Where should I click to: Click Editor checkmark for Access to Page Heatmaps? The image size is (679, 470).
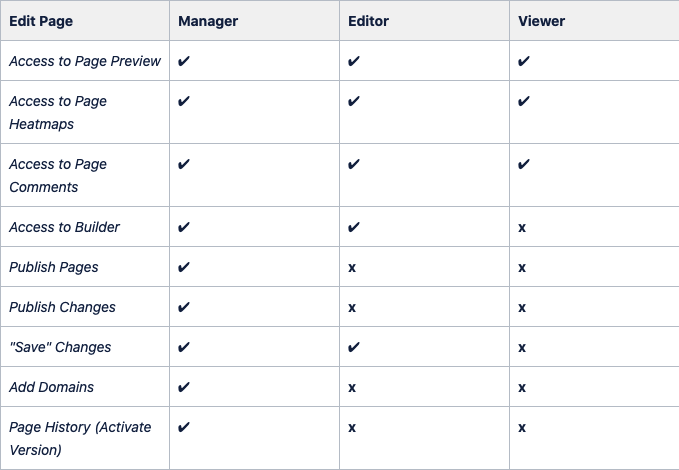pos(354,101)
